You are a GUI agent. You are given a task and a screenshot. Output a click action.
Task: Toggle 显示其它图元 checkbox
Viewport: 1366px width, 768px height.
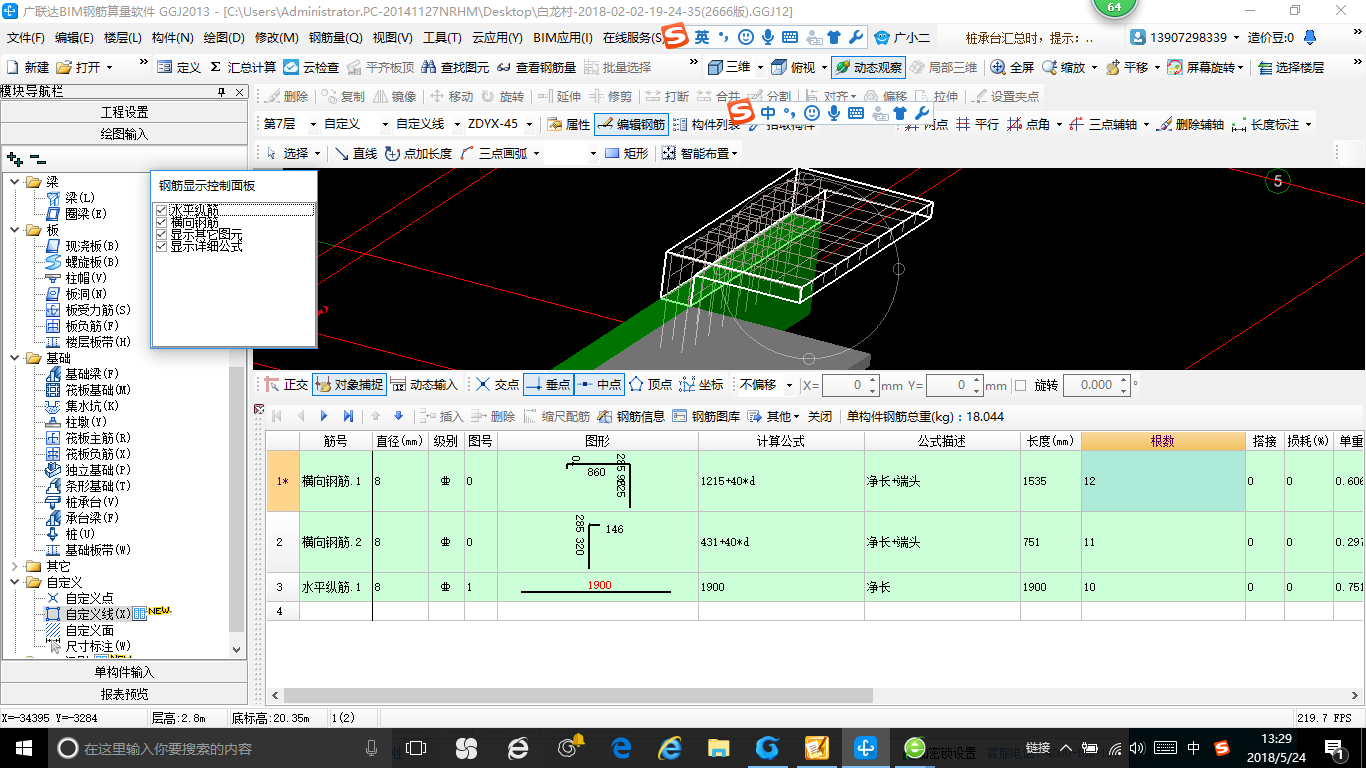[161, 234]
